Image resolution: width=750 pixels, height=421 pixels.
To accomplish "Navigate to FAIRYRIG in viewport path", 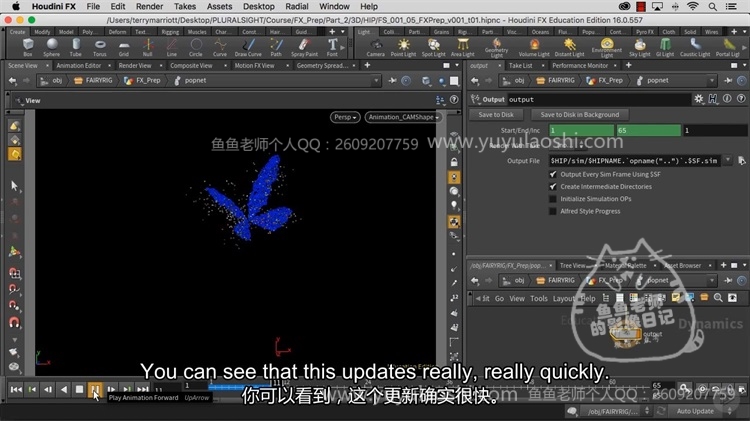I will (x=93, y=80).
